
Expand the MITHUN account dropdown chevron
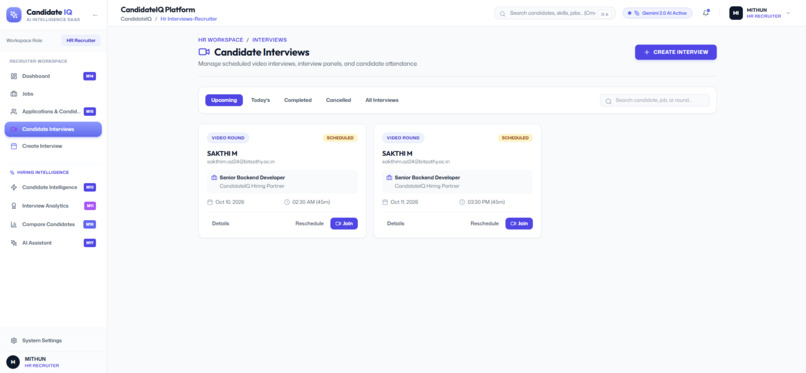[789, 13]
